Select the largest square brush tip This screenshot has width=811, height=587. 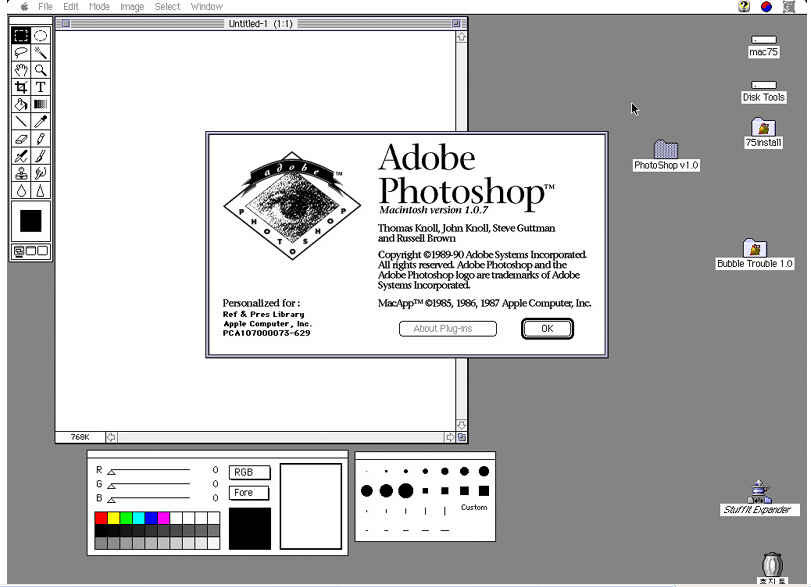484,491
